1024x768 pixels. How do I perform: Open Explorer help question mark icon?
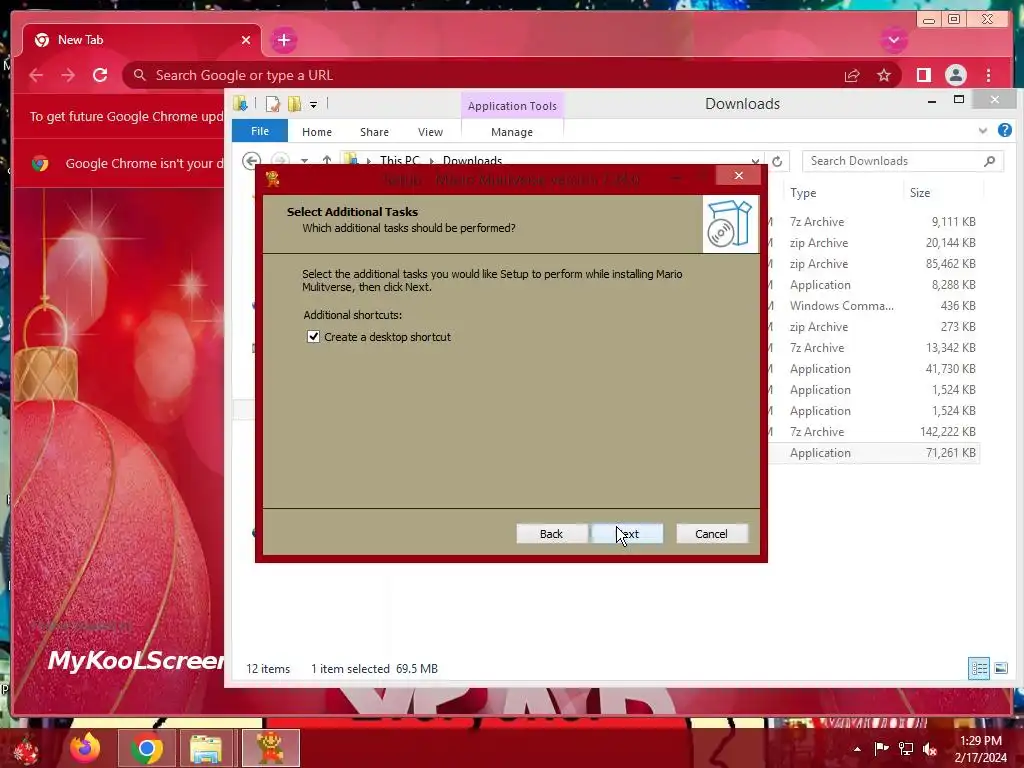pyautogui.click(x=1004, y=130)
